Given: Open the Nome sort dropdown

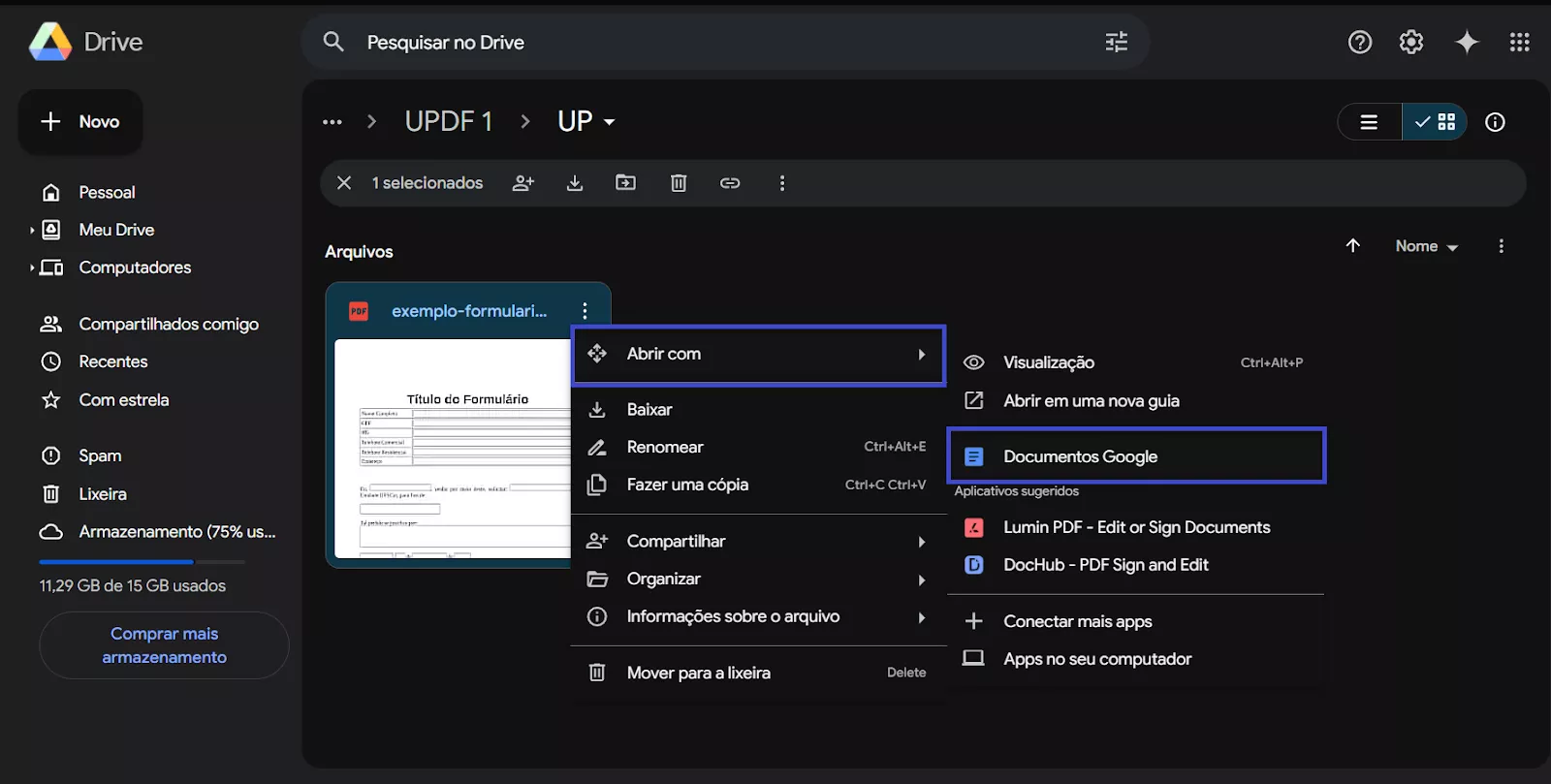Looking at the screenshot, I should [1426, 247].
